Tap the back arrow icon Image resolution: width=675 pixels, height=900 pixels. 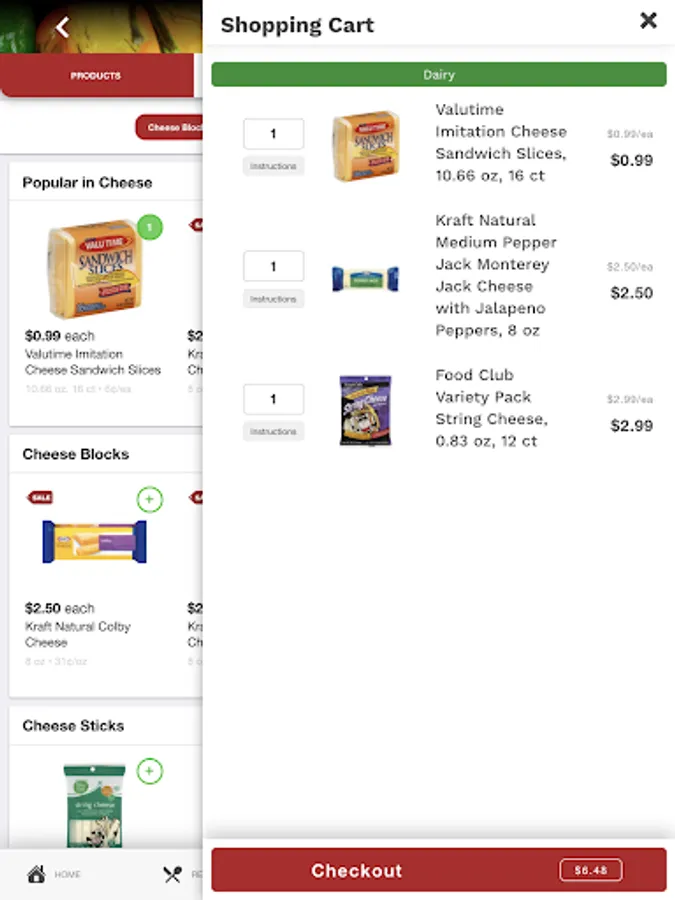point(63,27)
